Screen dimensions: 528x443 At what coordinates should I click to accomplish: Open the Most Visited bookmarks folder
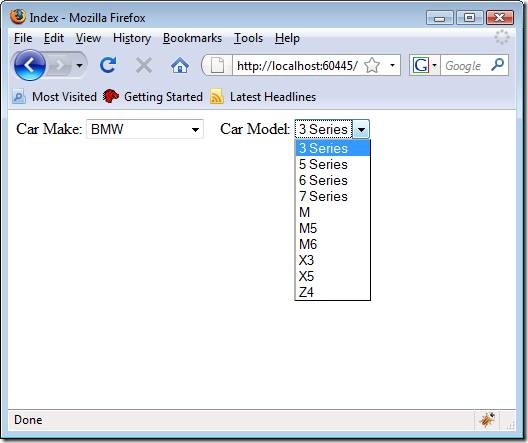(55, 97)
